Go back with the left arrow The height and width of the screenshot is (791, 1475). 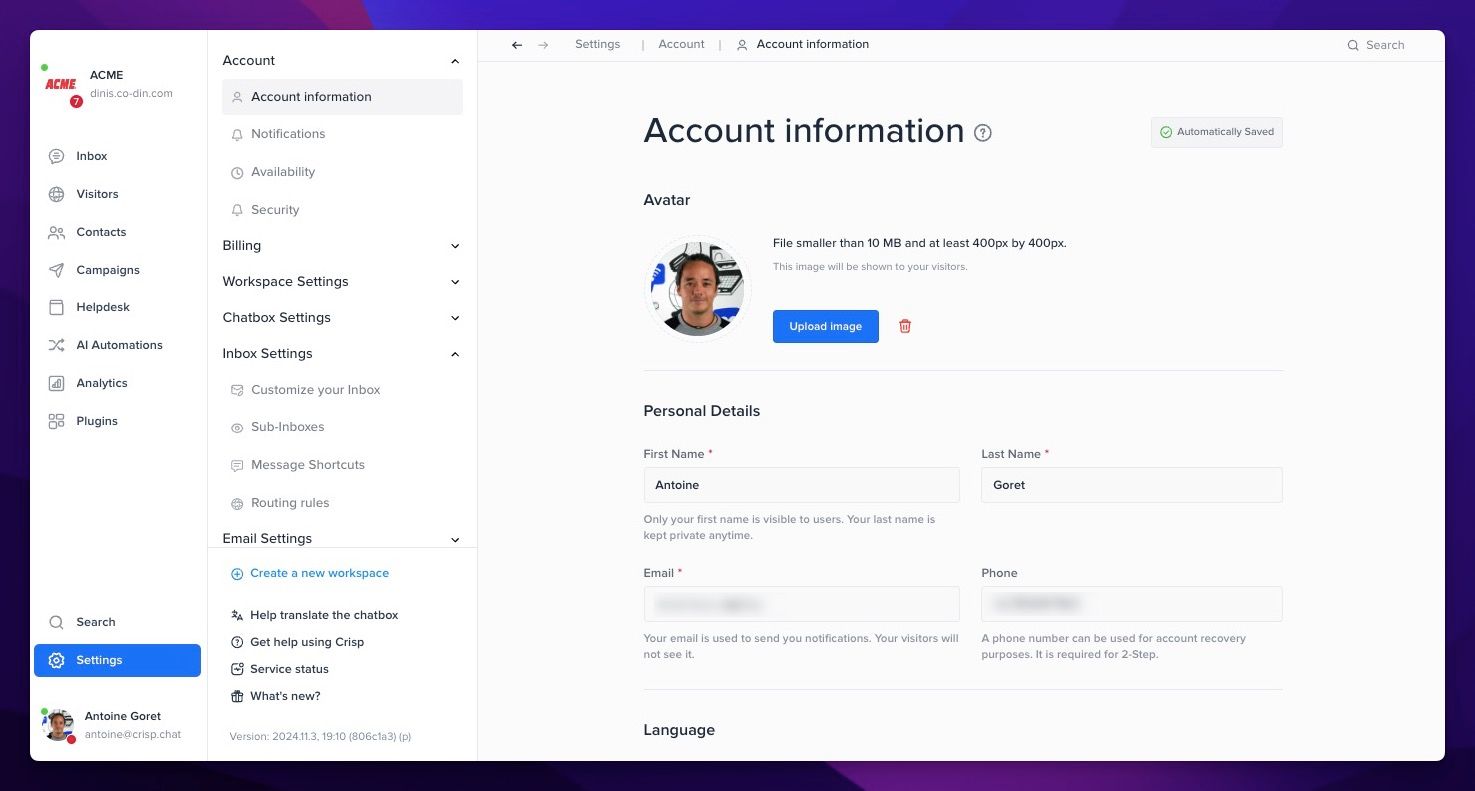click(x=517, y=45)
